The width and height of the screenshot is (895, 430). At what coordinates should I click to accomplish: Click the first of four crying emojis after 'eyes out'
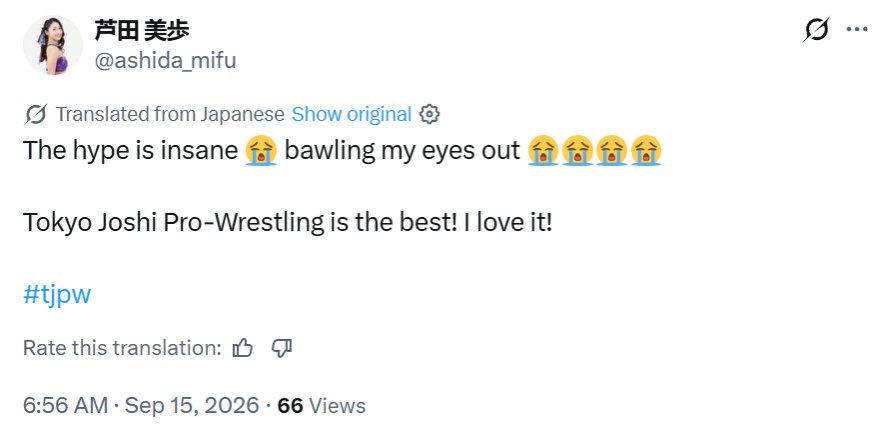(x=543, y=151)
